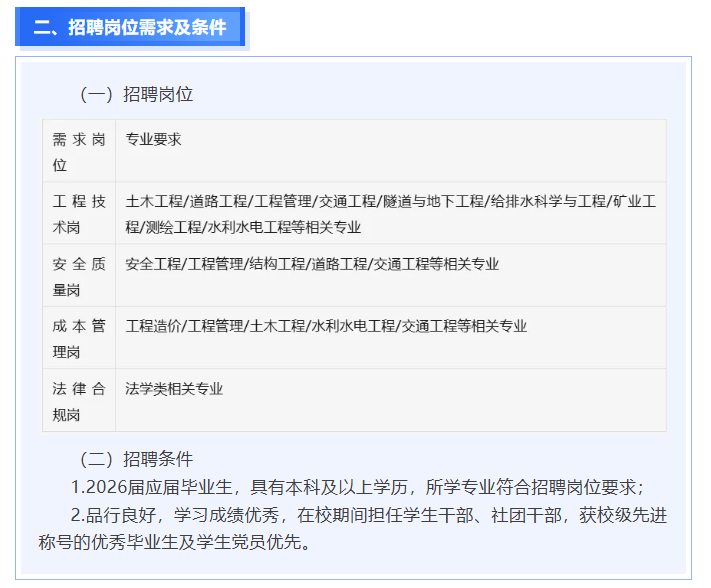Click the 专业要求 column header
711x588 pixels.
click(153, 140)
